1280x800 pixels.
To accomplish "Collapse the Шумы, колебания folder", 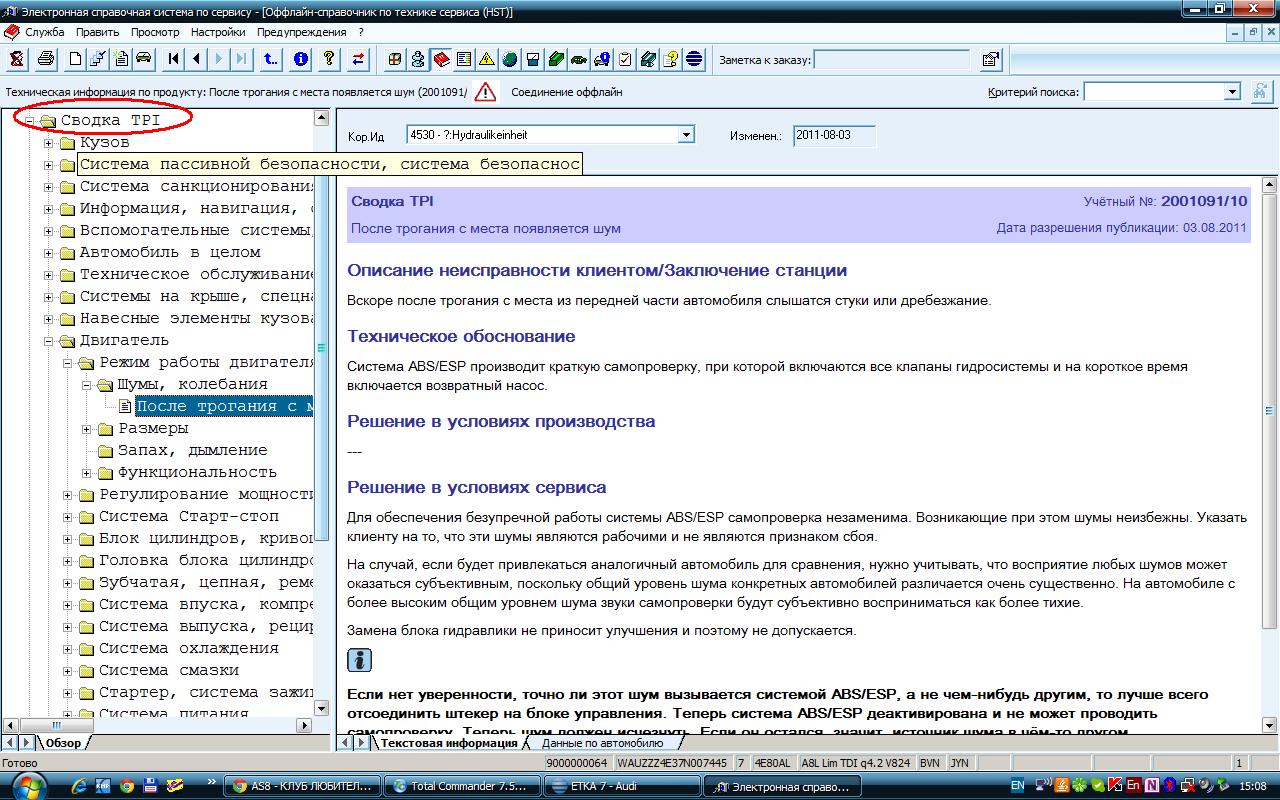I will click(x=86, y=385).
